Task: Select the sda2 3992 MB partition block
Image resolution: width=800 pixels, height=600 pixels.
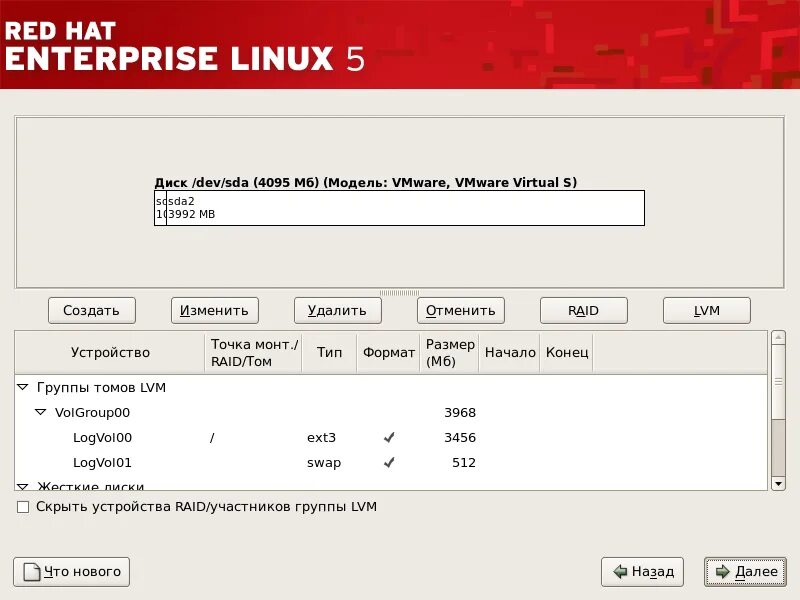Action: click(x=406, y=208)
